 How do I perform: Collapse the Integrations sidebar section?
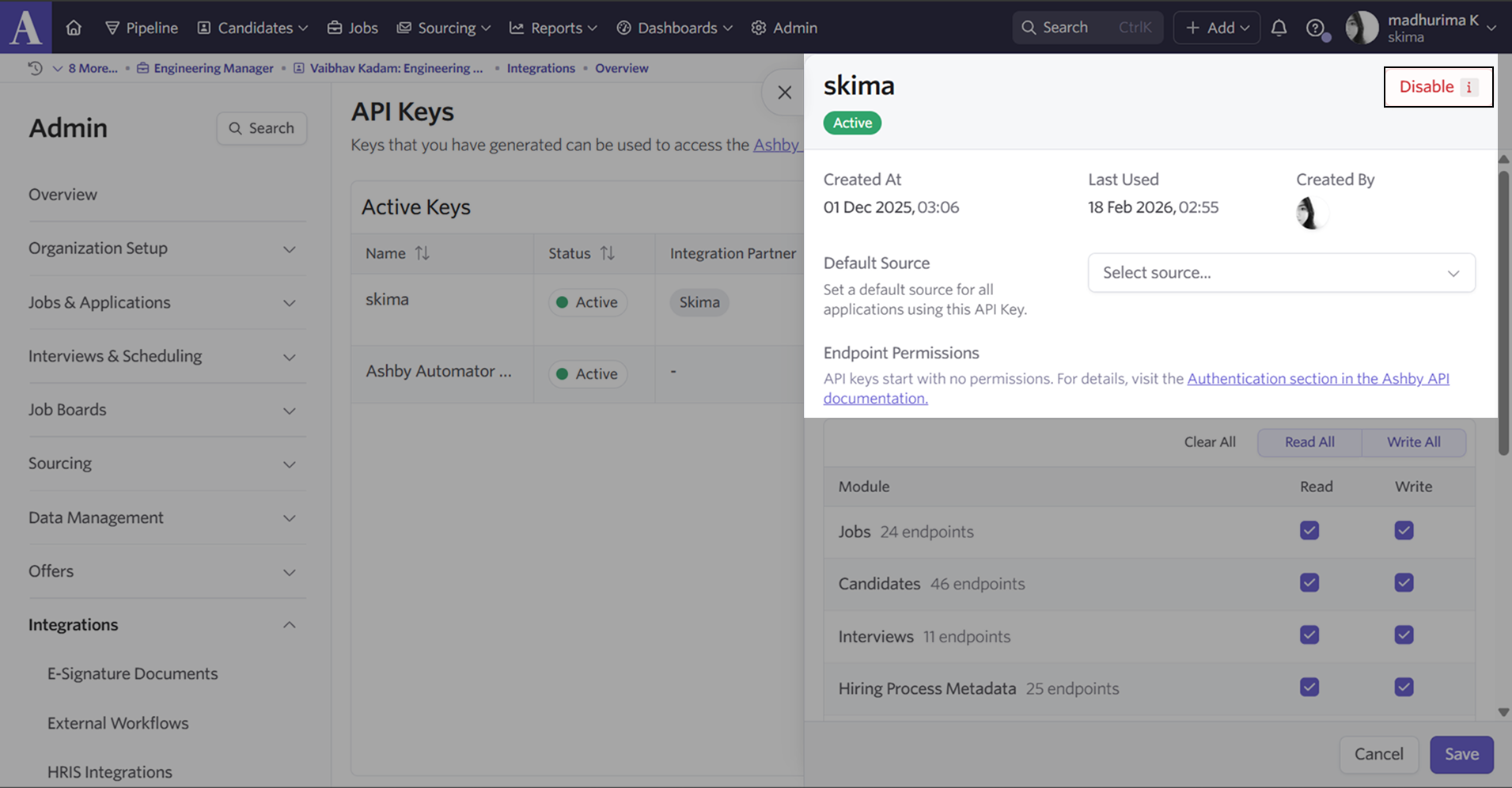[x=289, y=625]
